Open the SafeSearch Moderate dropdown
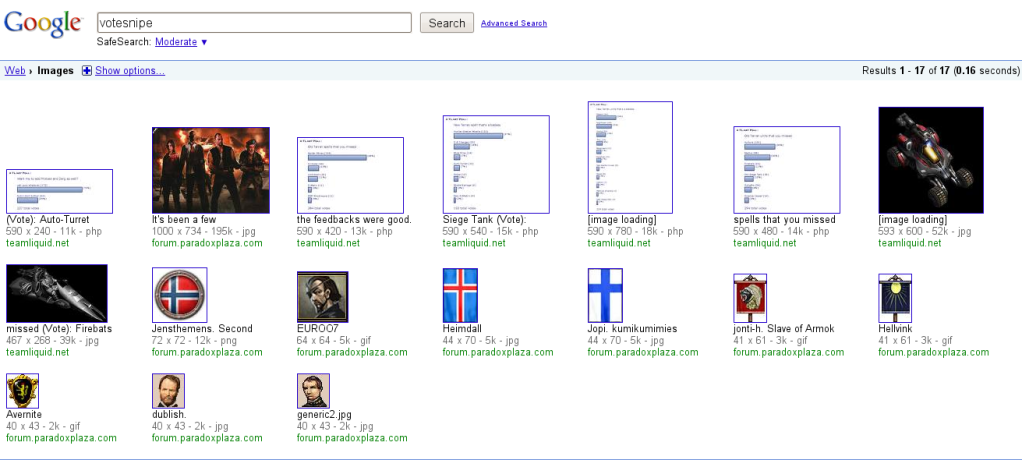Screen dimensions: 1022x460 tap(181, 42)
